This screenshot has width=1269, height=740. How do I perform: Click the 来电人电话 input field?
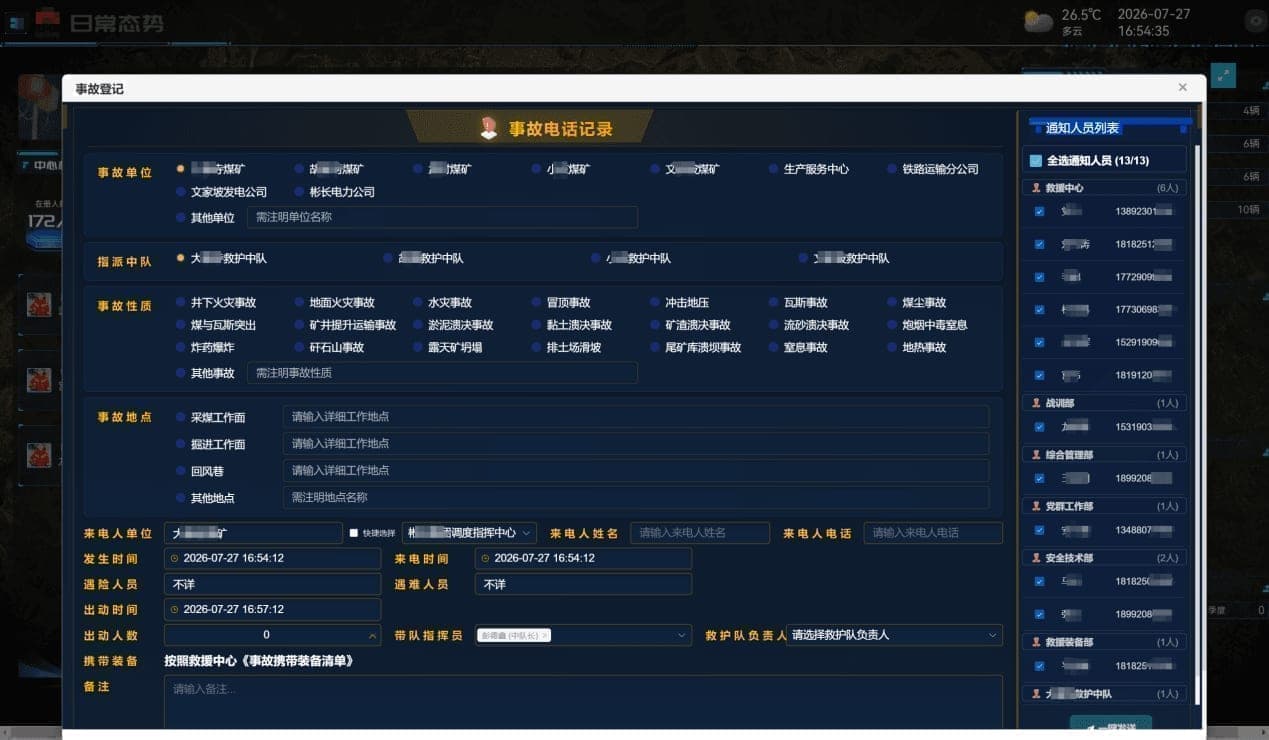tap(933, 533)
